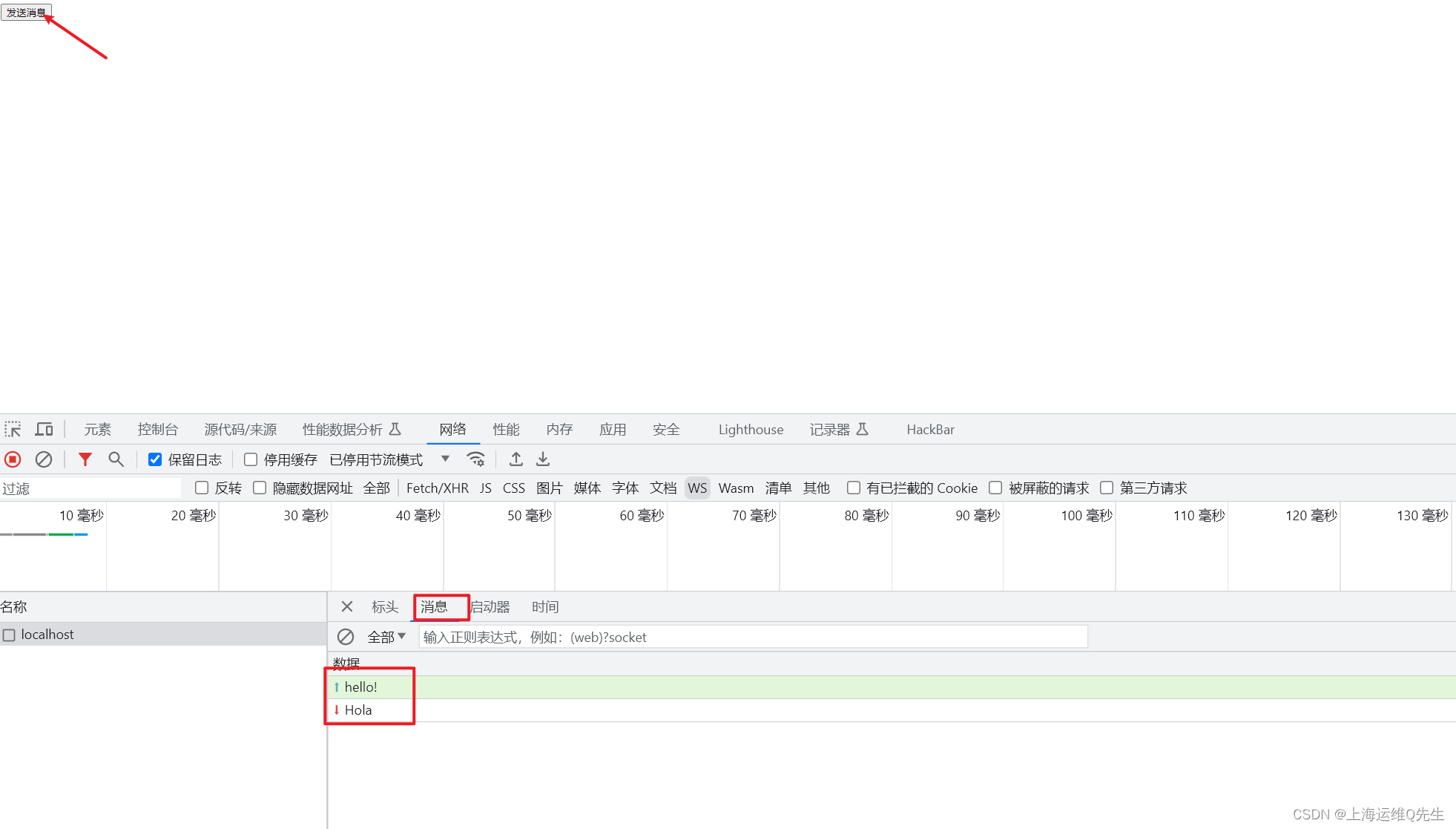Uncheck the 保留日志 checkbox
This screenshot has height=829, width=1456.
tap(155, 459)
